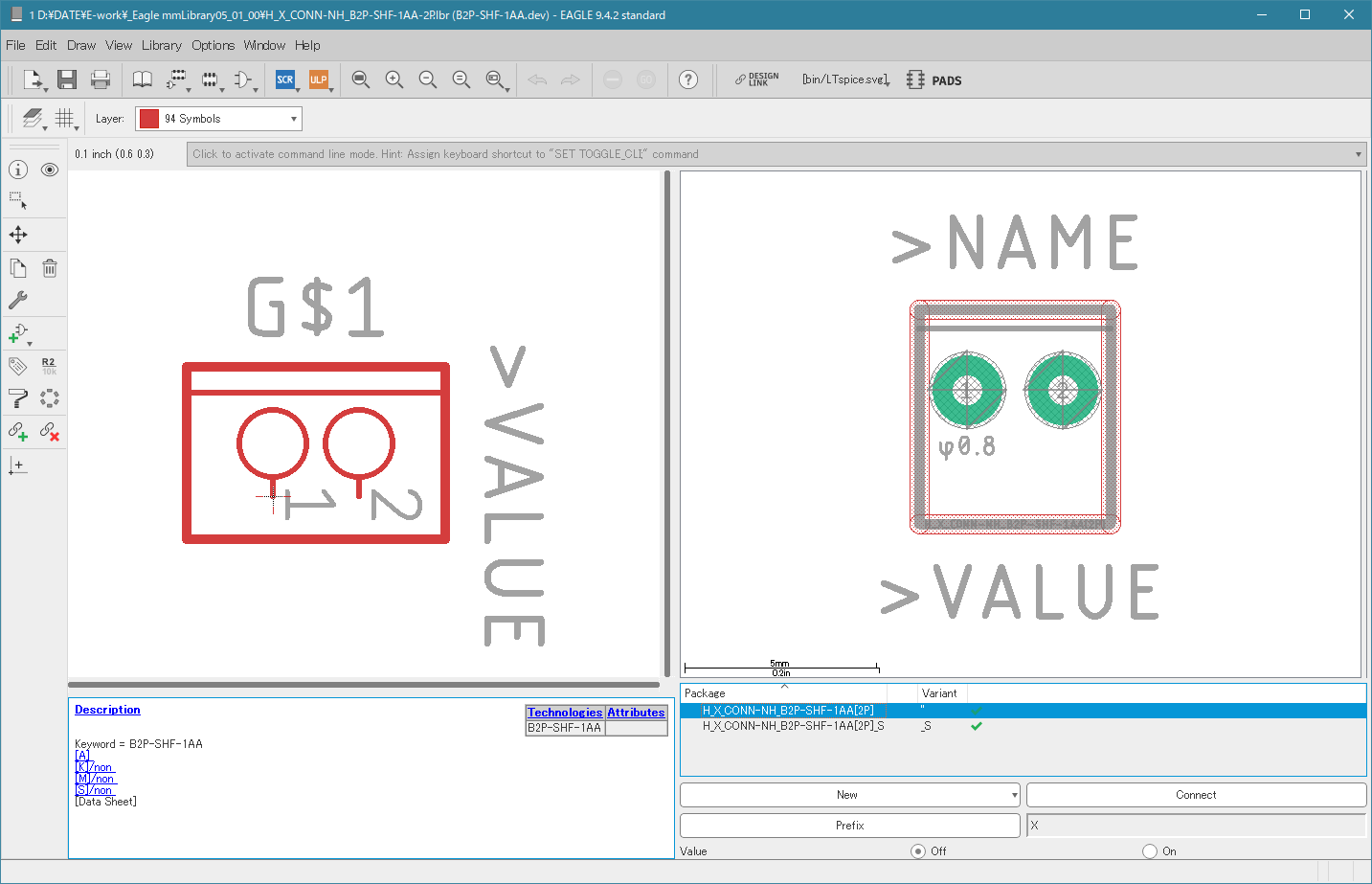Click the Redraw magnifier icon
This screenshot has width=1372, height=884.
(461, 79)
